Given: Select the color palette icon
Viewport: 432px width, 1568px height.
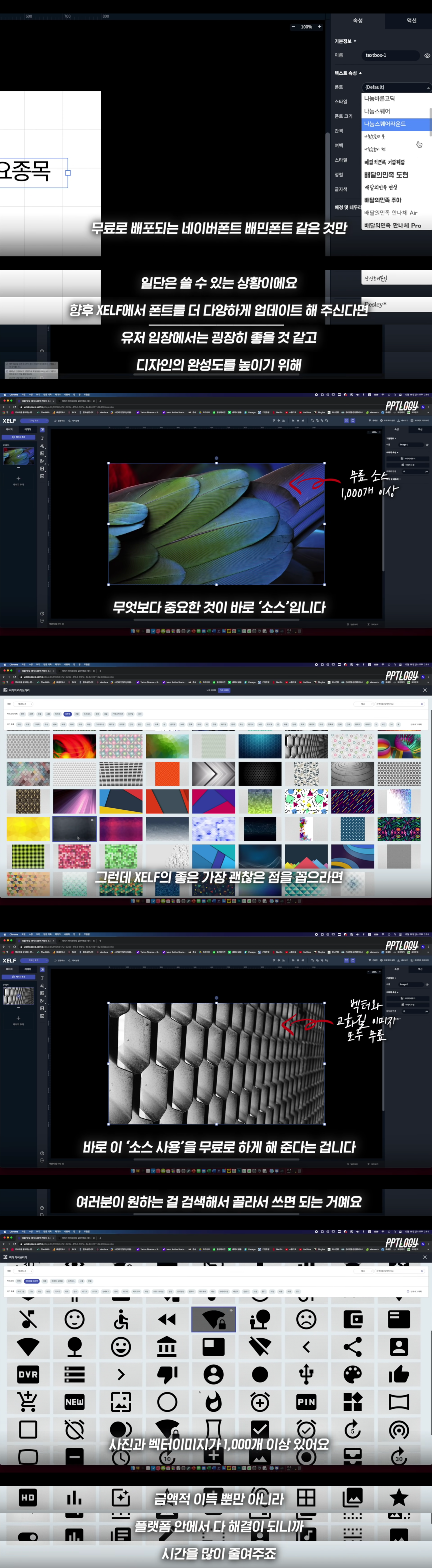Looking at the screenshot, I should coord(353,1374).
